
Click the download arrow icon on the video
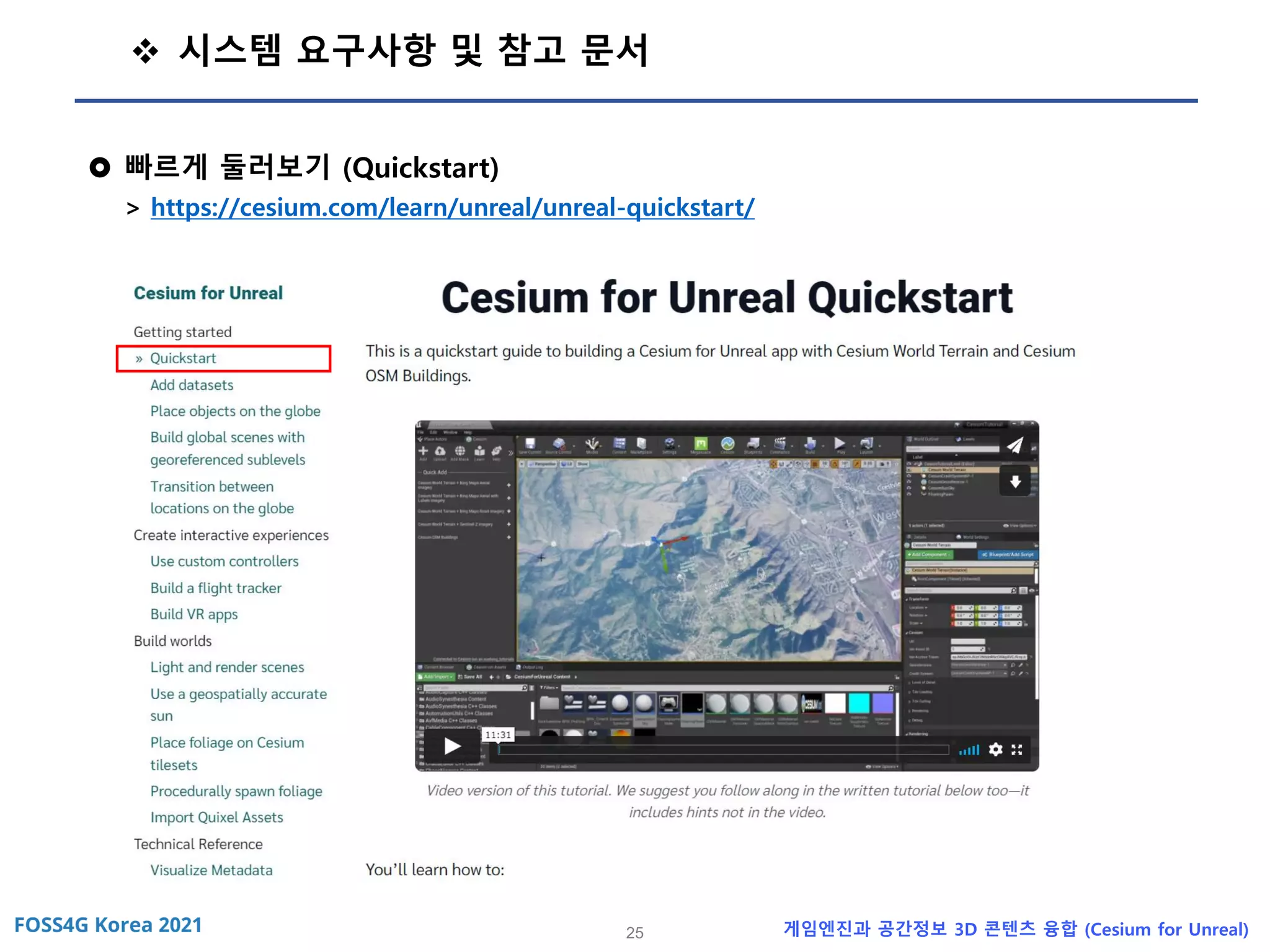click(1015, 481)
